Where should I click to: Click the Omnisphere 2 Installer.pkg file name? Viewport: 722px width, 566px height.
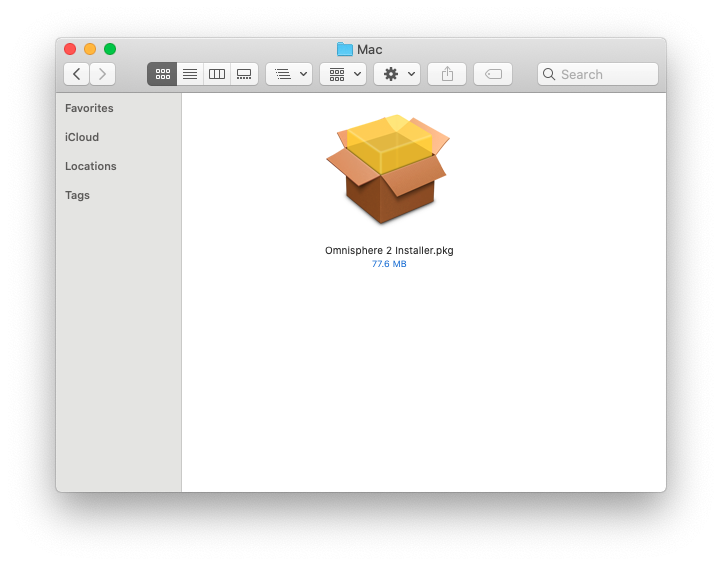coord(389,251)
